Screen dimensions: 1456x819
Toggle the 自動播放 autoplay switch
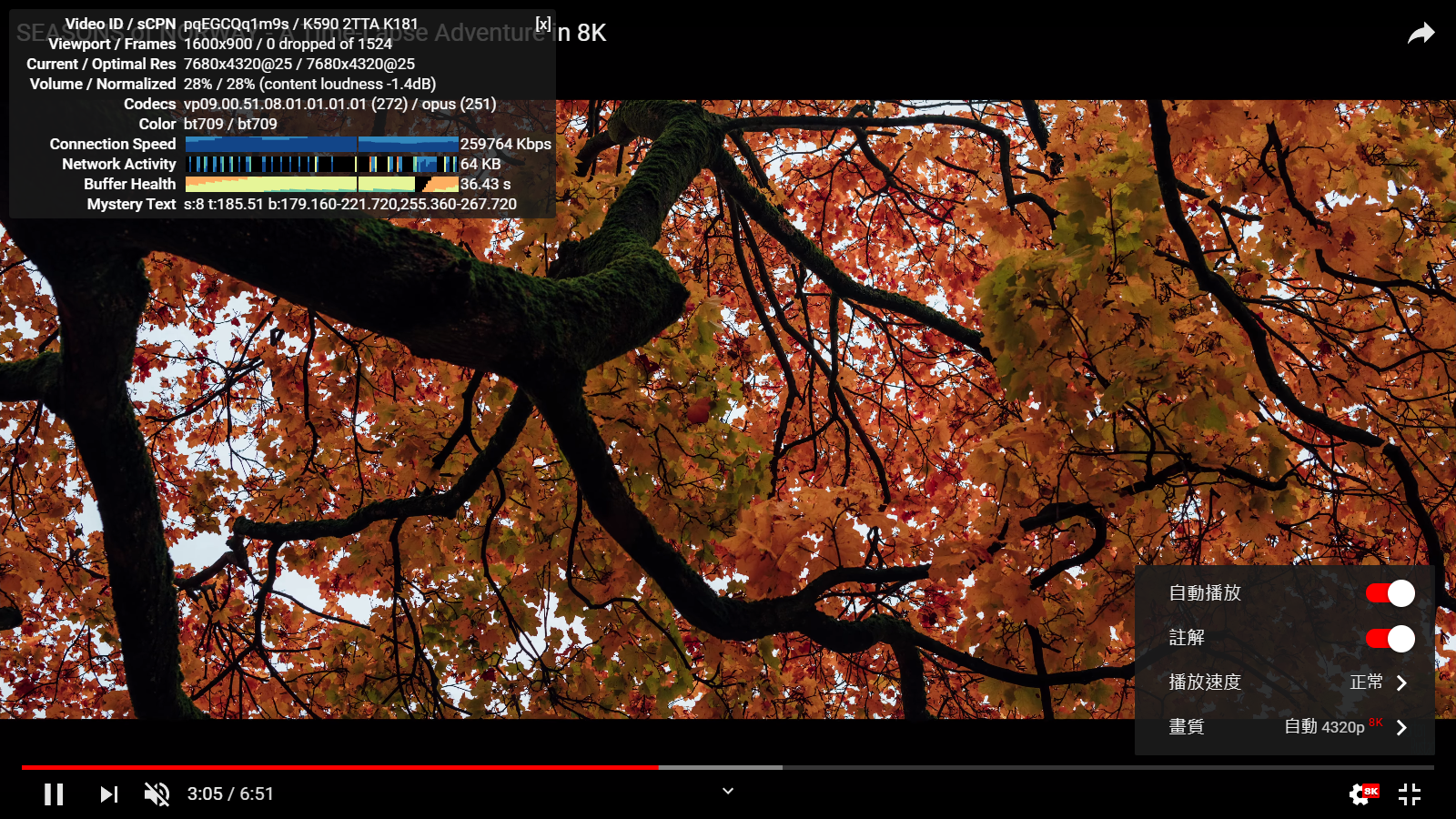[1390, 593]
